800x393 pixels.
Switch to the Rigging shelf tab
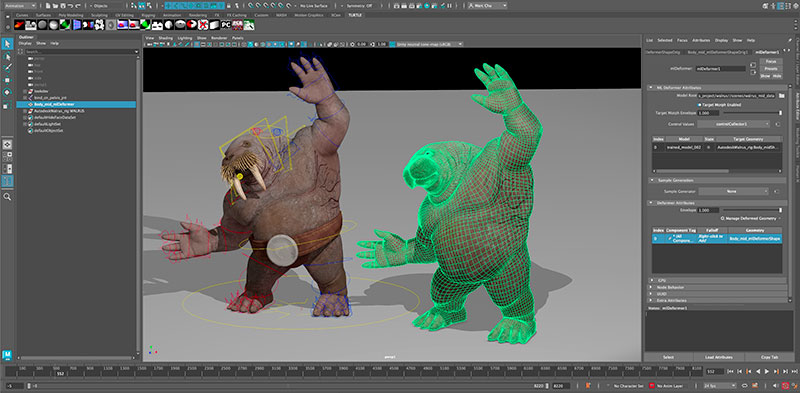pos(148,15)
